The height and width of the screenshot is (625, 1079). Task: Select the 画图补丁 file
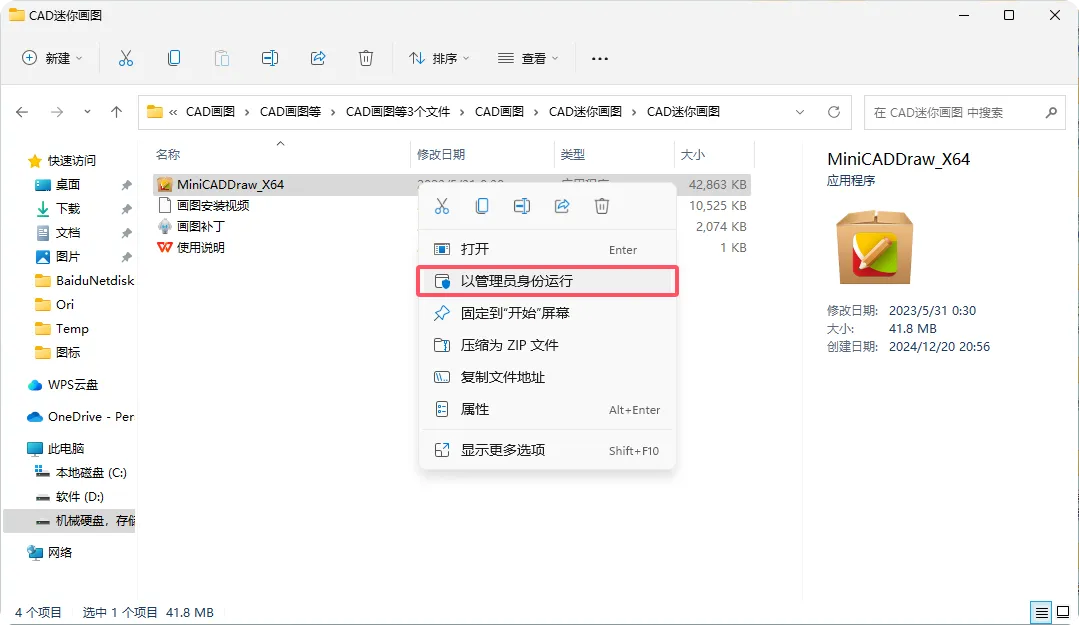(x=200, y=226)
